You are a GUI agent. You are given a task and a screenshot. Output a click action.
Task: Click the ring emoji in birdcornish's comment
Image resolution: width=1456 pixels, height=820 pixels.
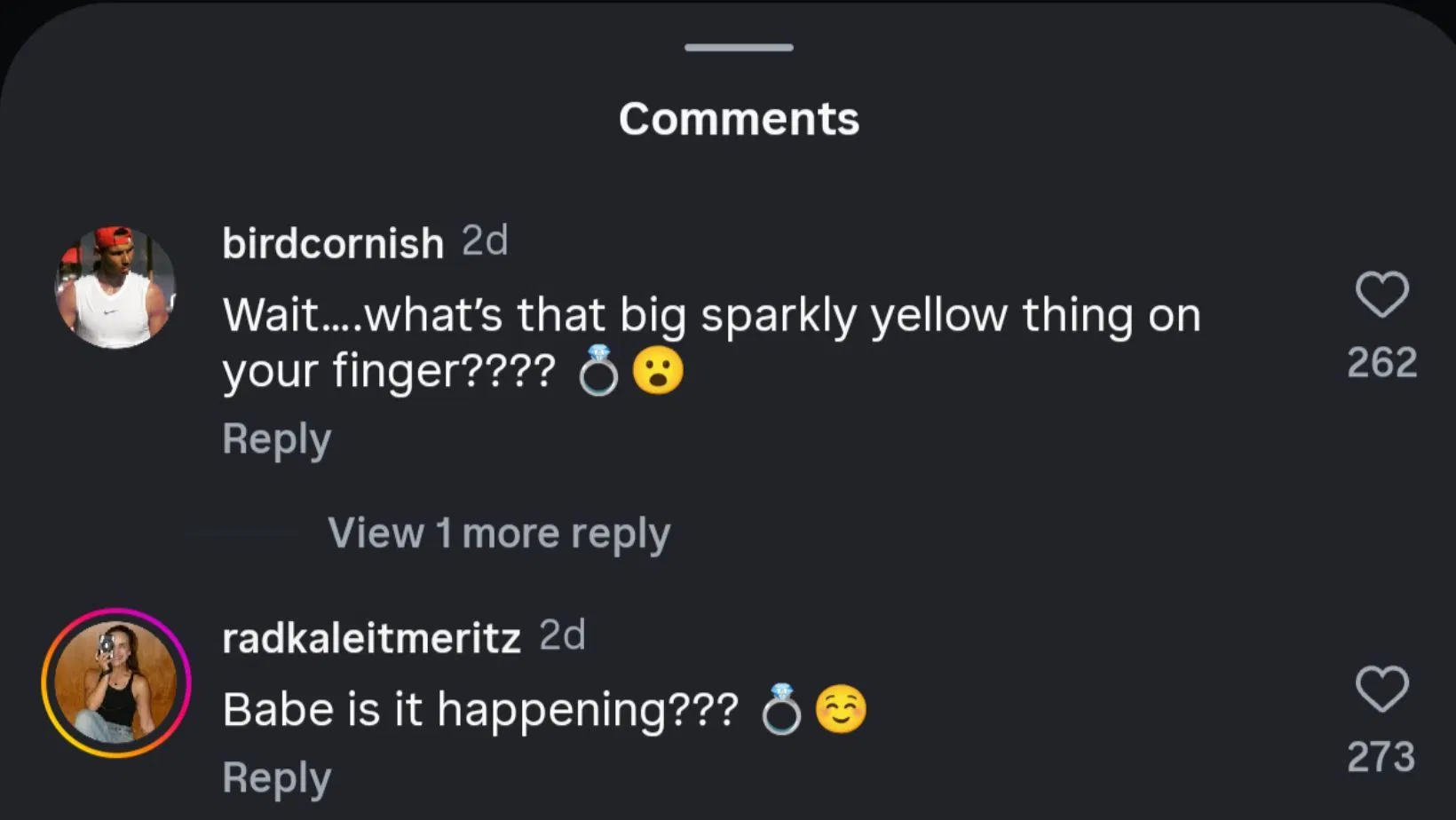coord(598,370)
